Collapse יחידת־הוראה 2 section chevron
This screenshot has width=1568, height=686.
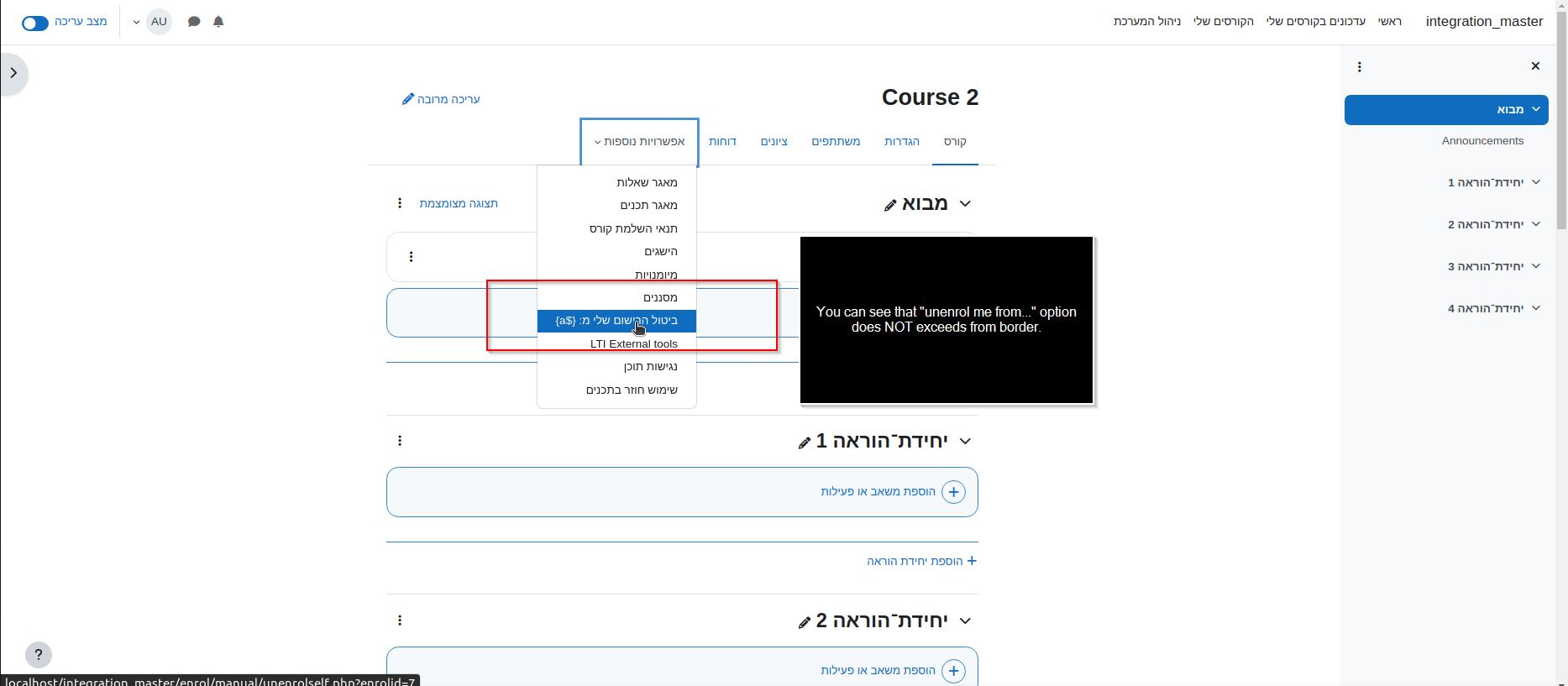pyautogui.click(x=965, y=621)
